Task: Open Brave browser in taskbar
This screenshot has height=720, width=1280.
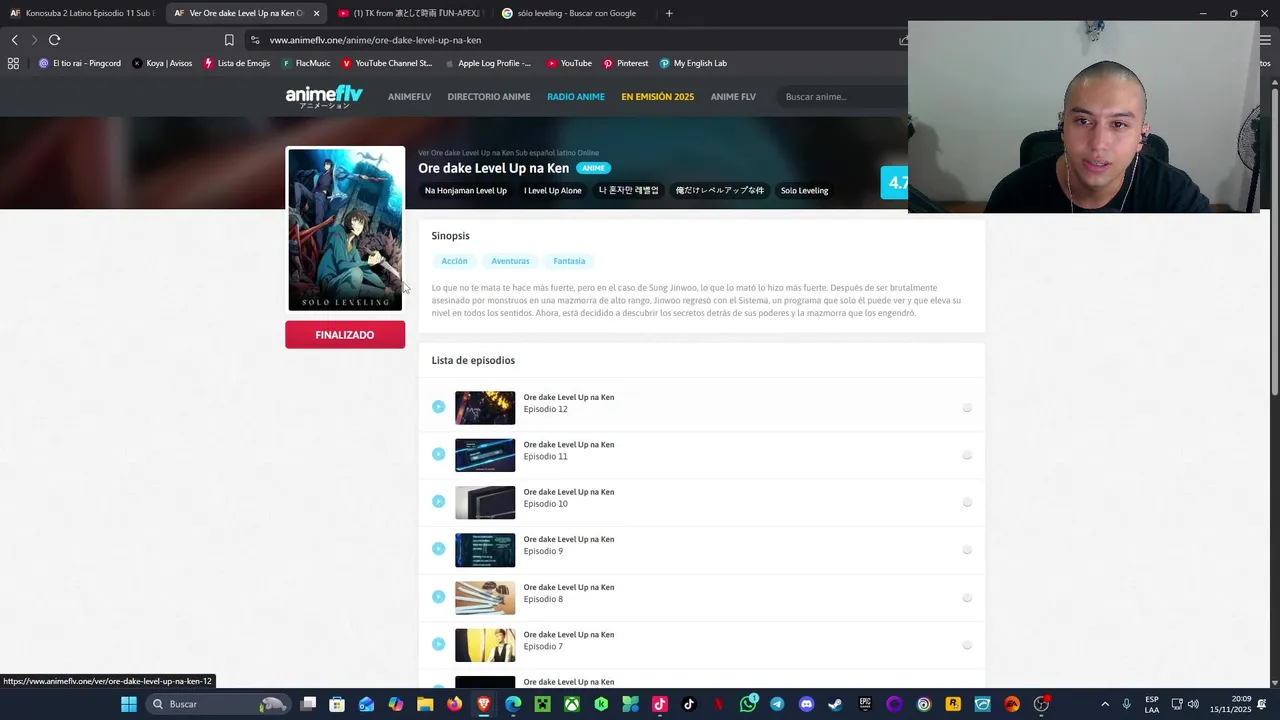Action: 484,704
